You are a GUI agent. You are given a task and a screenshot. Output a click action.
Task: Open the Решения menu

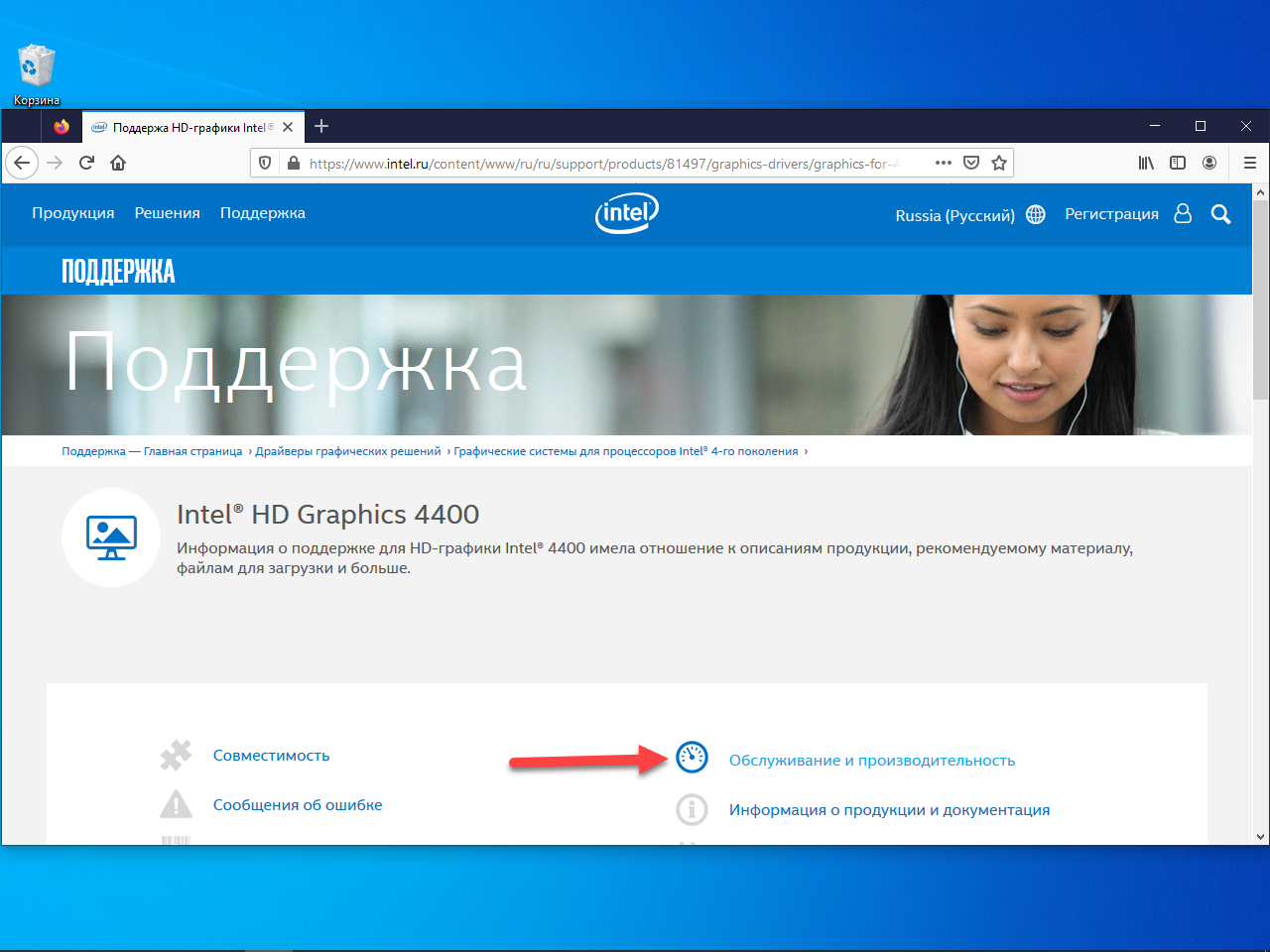point(168,213)
